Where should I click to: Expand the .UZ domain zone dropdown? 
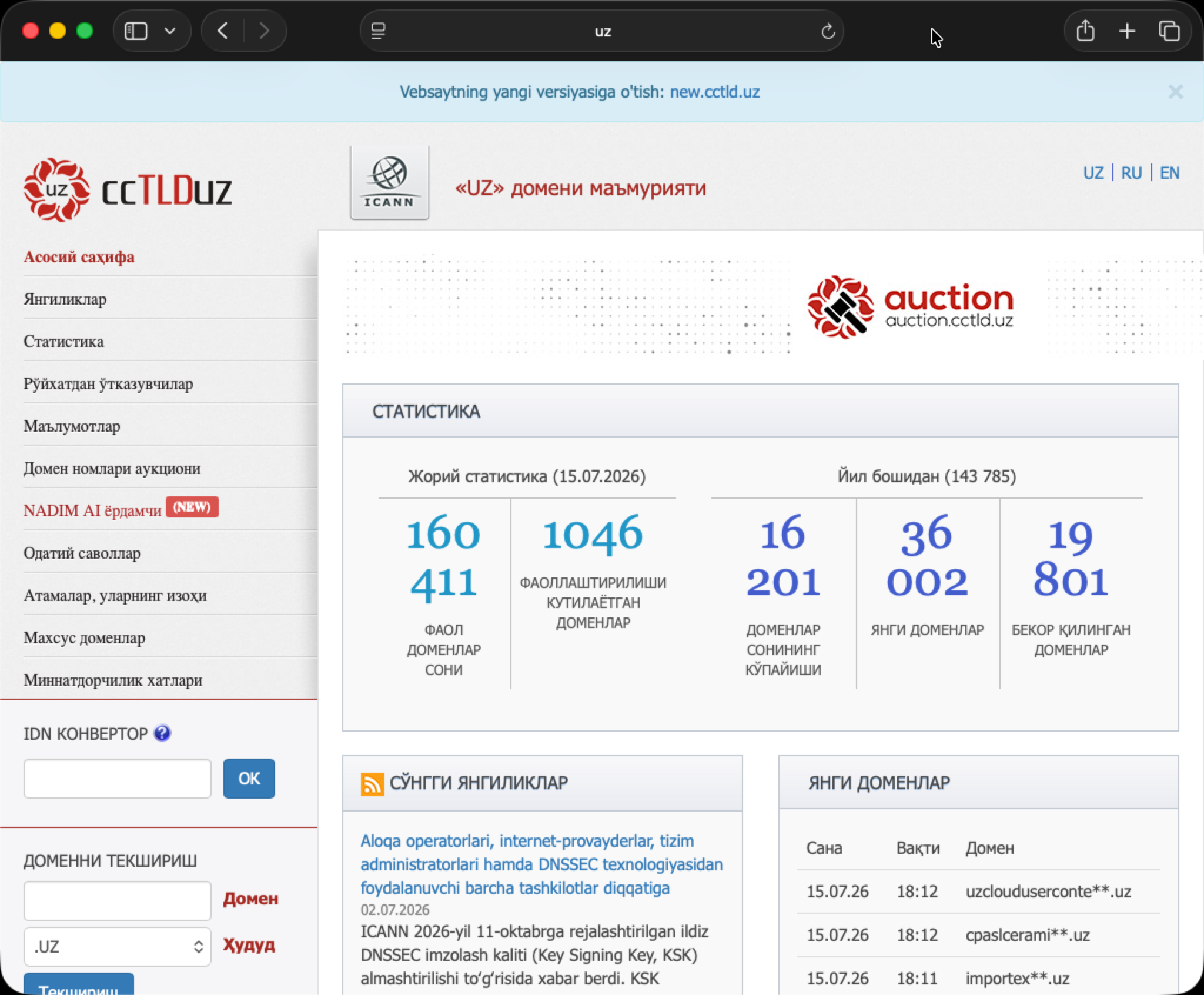(x=117, y=946)
